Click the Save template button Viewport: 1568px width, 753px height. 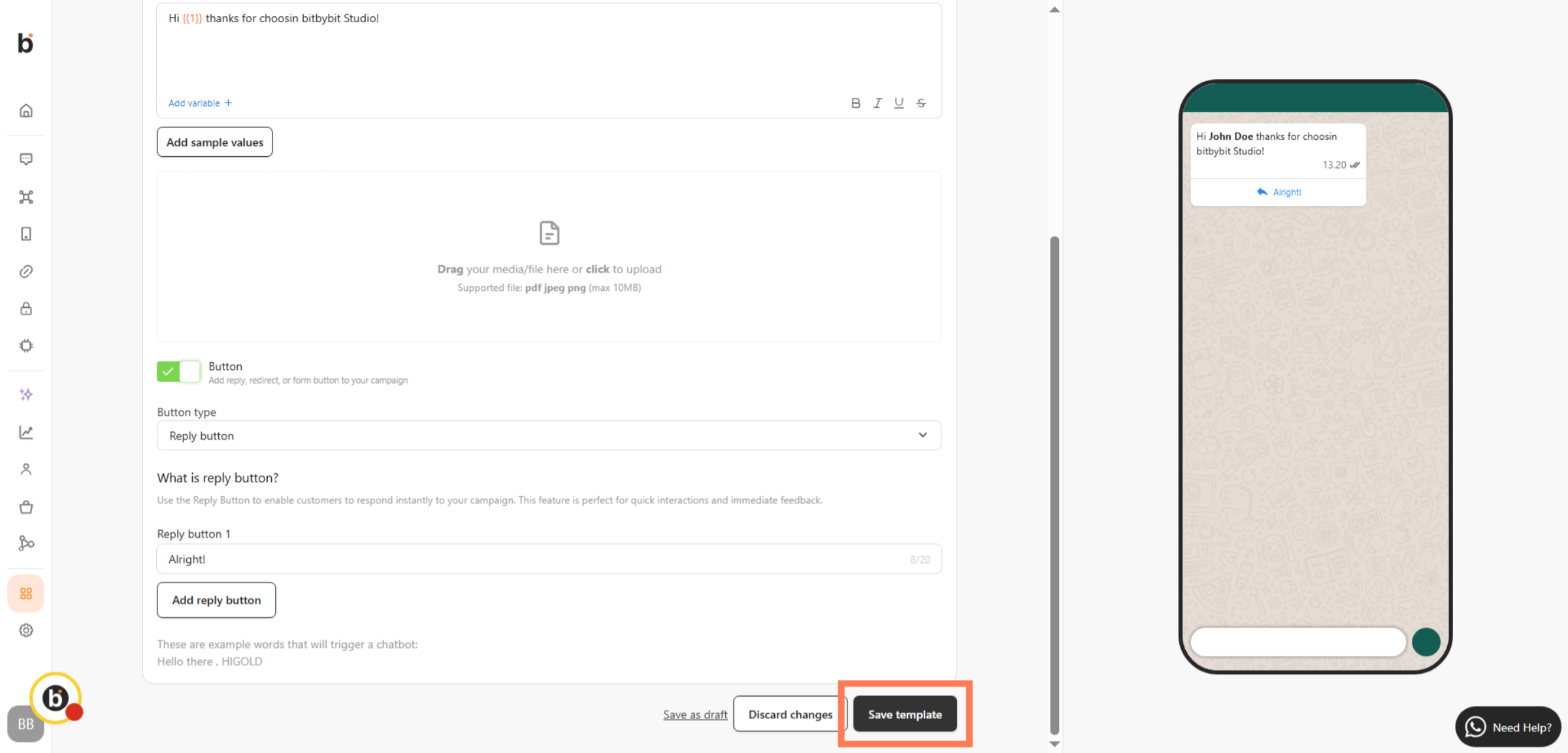[904, 714]
